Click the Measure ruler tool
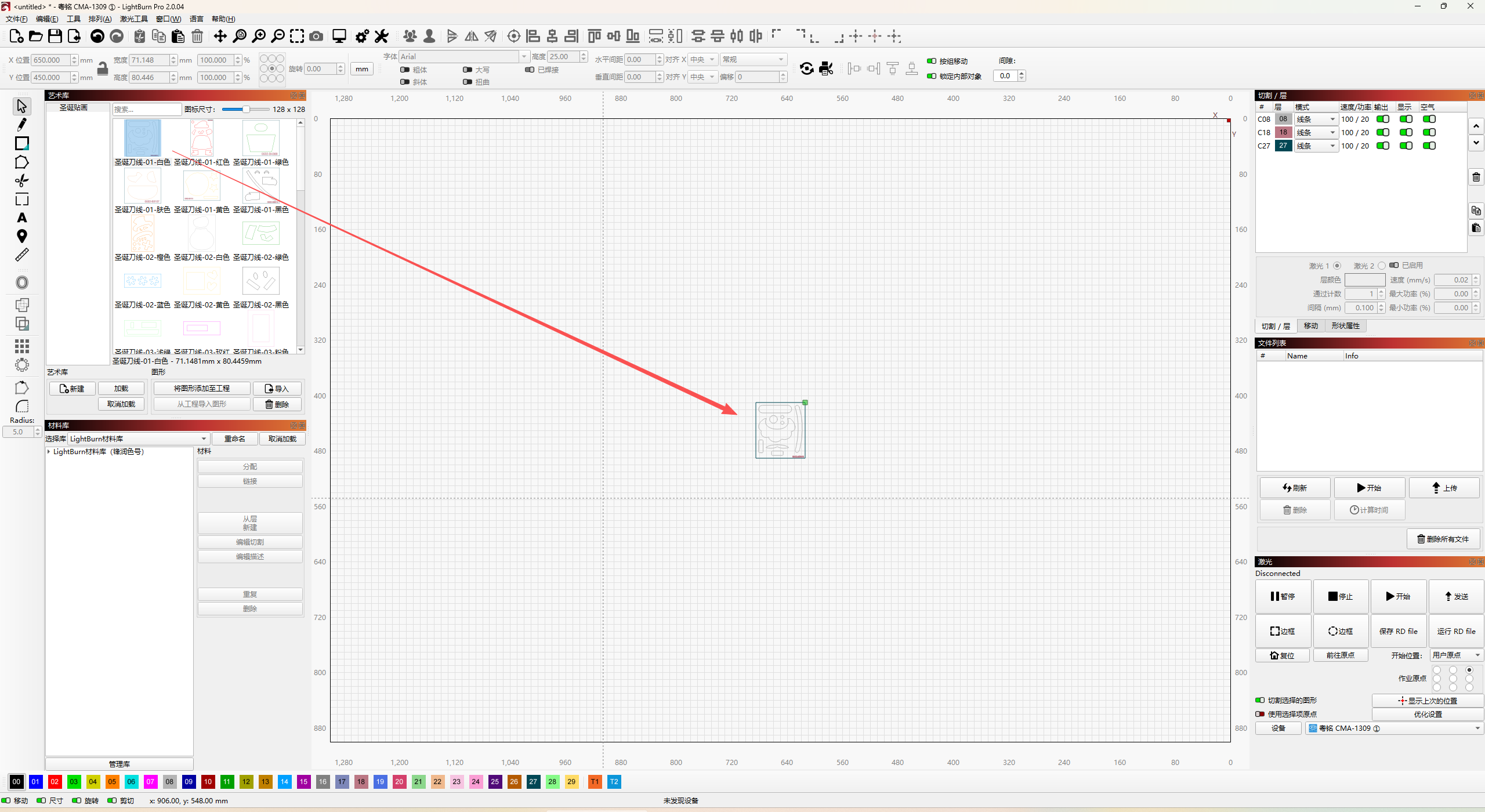 pos(21,255)
